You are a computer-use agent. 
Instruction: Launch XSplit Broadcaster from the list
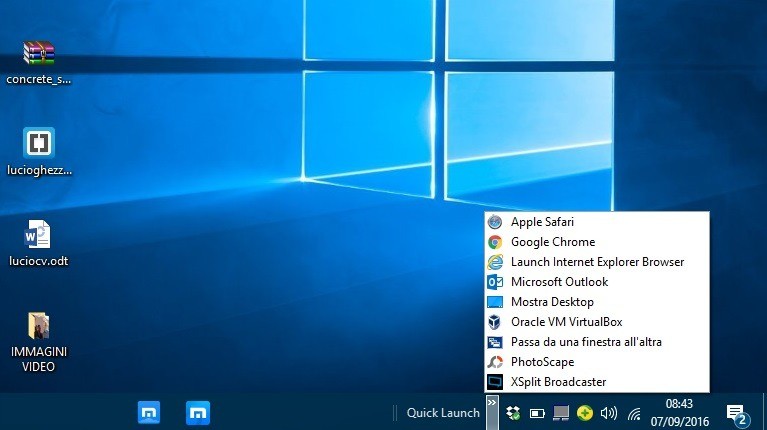point(557,382)
